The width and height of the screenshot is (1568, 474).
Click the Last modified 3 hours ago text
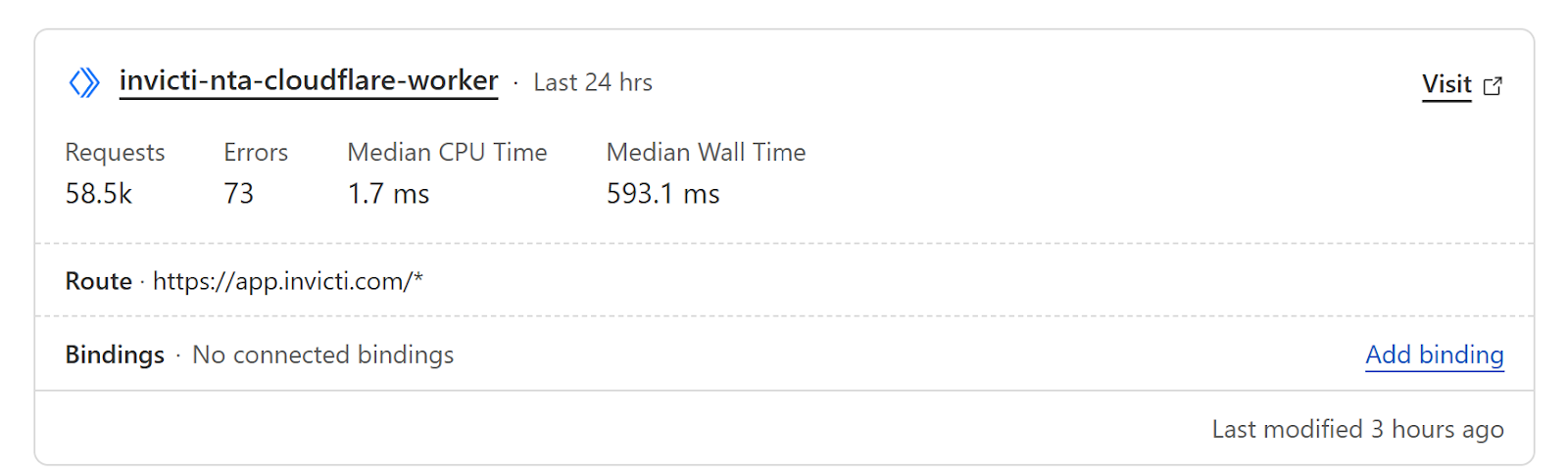point(1357,429)
